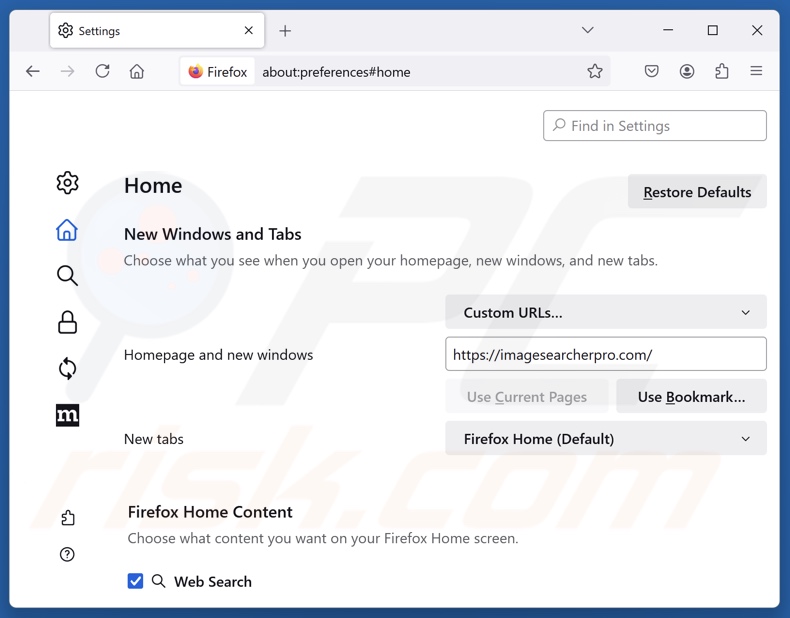This screenshot has height=618, width=790.
Task: Click the Firefox identity icon in address bar
Action: pyautogui.click(x=218, y=72)
